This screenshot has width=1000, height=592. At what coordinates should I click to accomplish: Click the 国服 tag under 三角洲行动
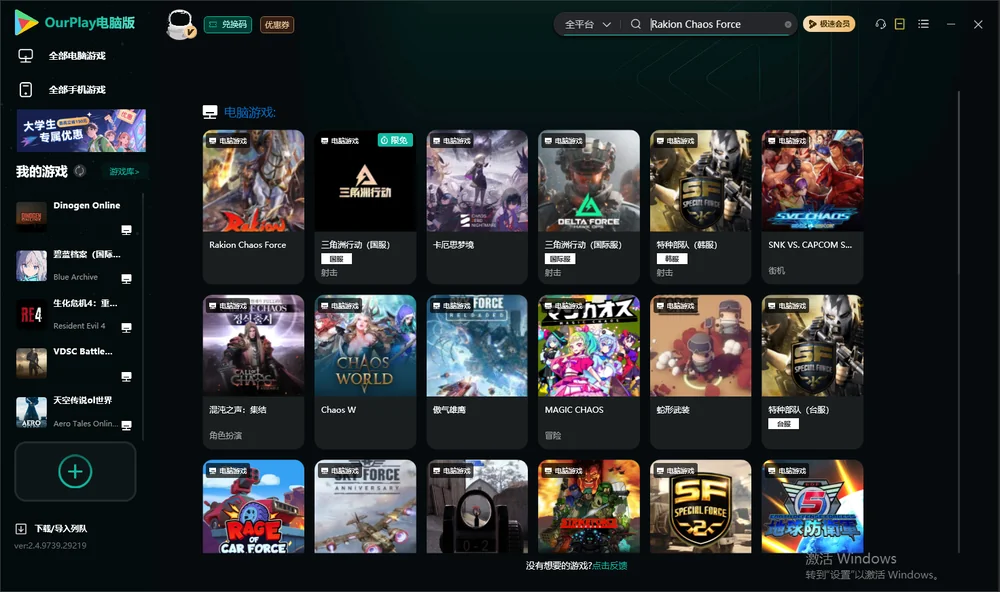pos(336,259)
